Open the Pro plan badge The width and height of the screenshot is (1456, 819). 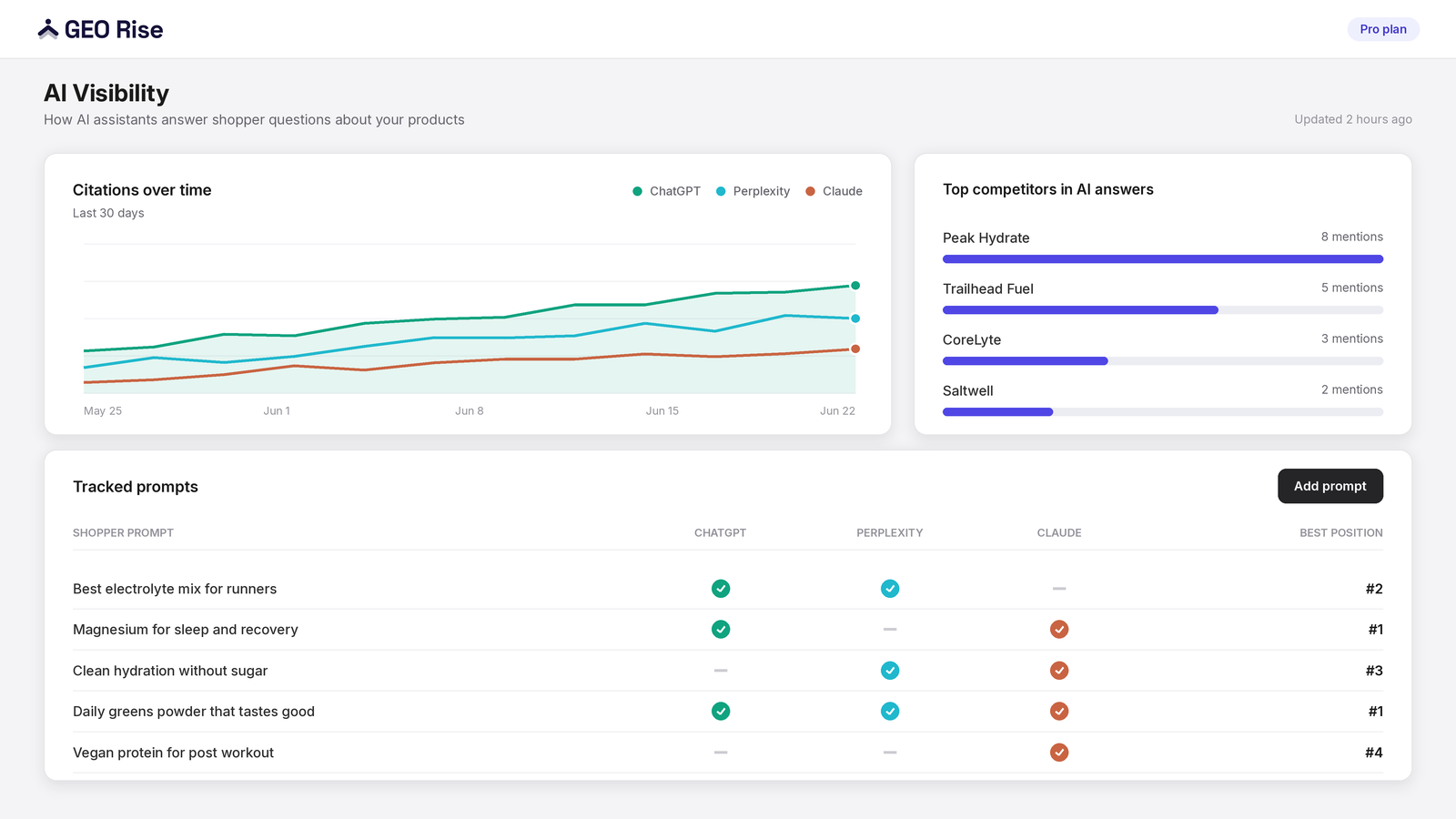pos(1383,29)
